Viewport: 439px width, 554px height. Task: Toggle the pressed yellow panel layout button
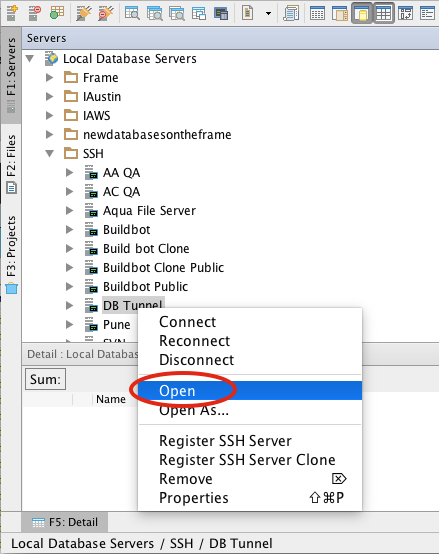pyautogui.click(x=362, y=13)
